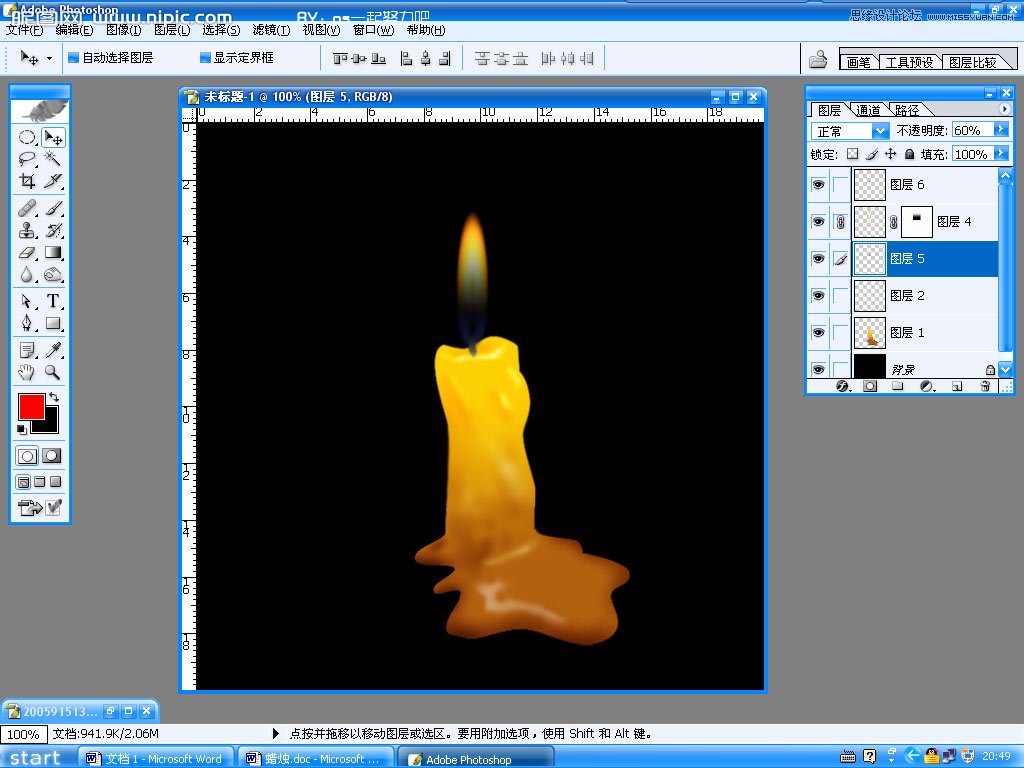Toggle visibility of 图层 1

[818, 332]
